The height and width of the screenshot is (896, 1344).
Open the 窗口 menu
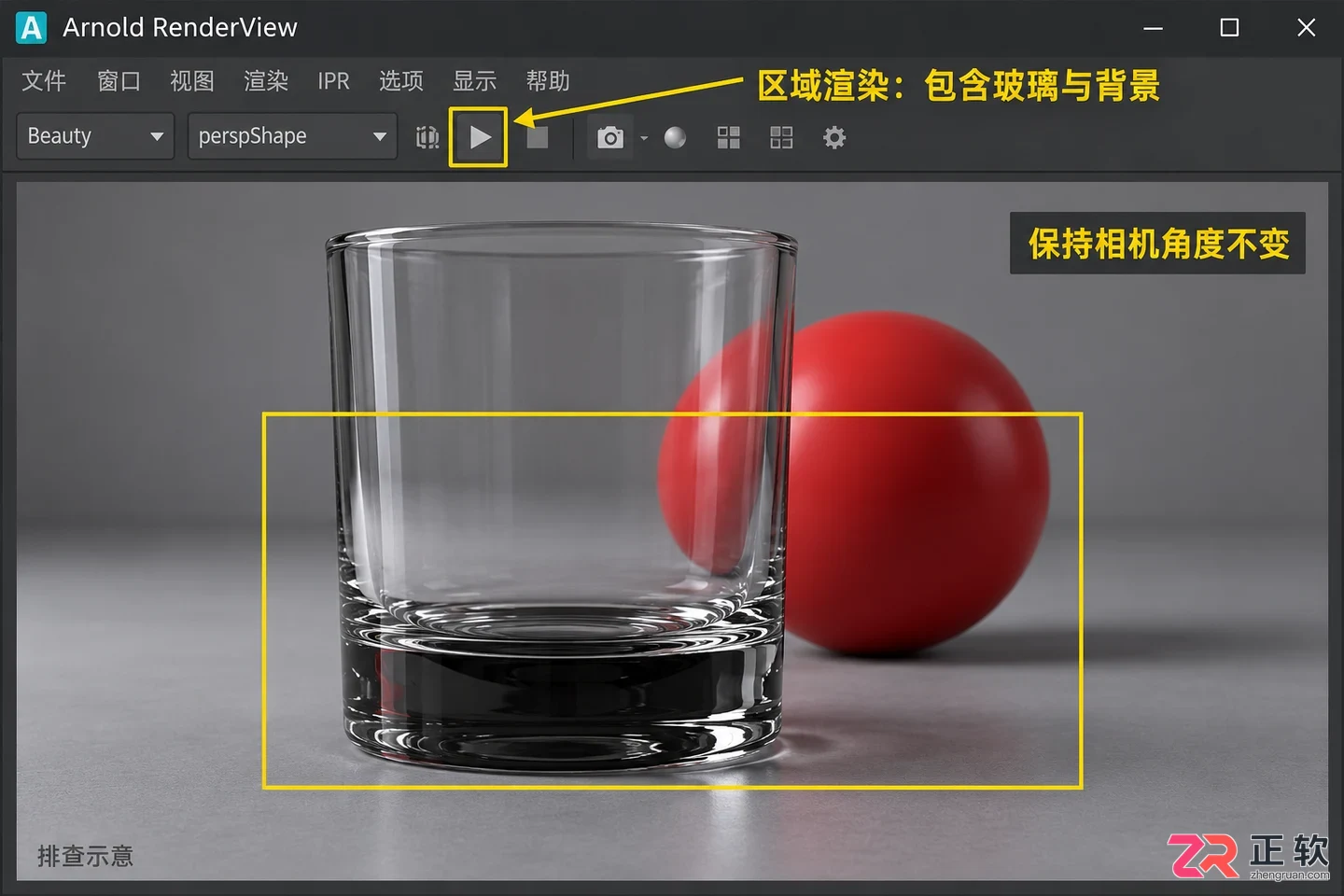119,81
